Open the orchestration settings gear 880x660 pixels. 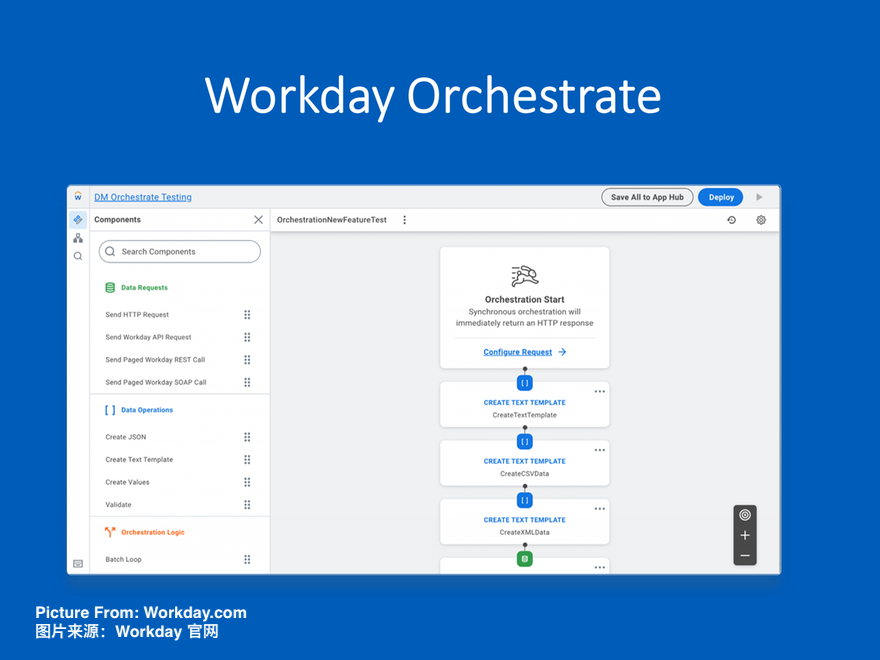coord(760,220)
